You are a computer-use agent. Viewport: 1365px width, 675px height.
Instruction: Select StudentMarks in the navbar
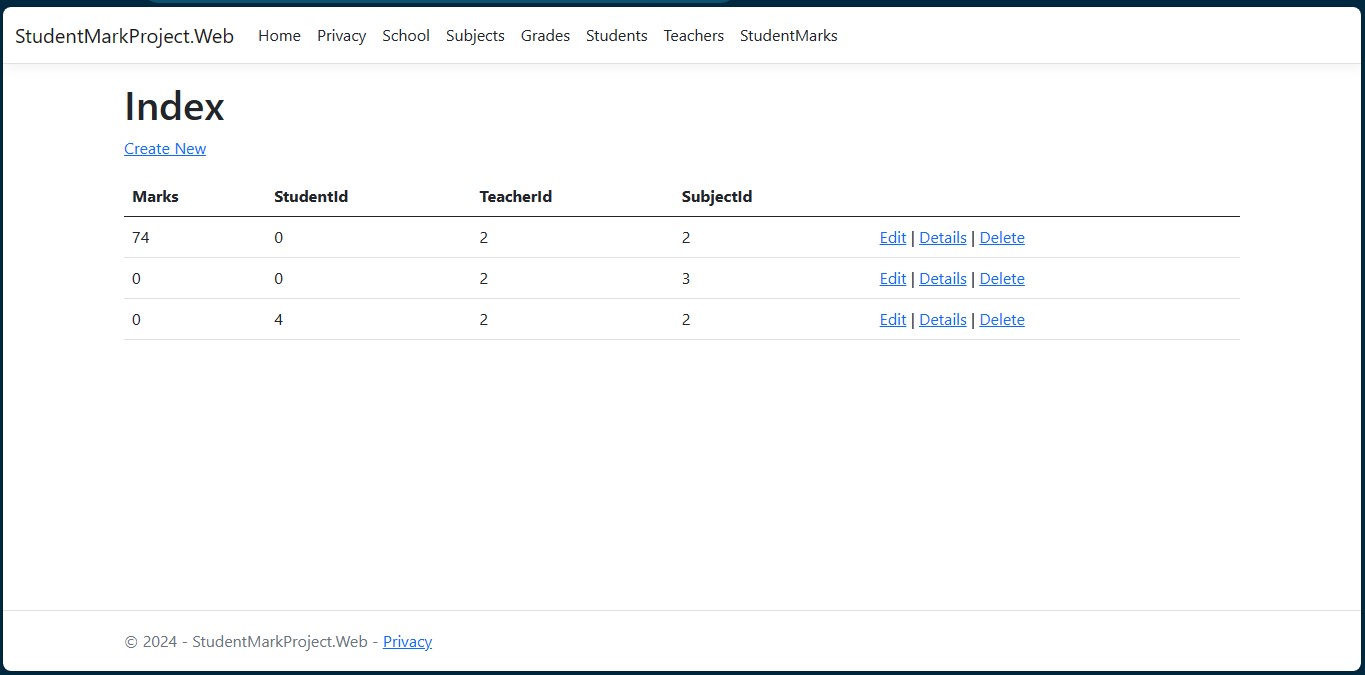pyautogui.click(x=788, y=36)
